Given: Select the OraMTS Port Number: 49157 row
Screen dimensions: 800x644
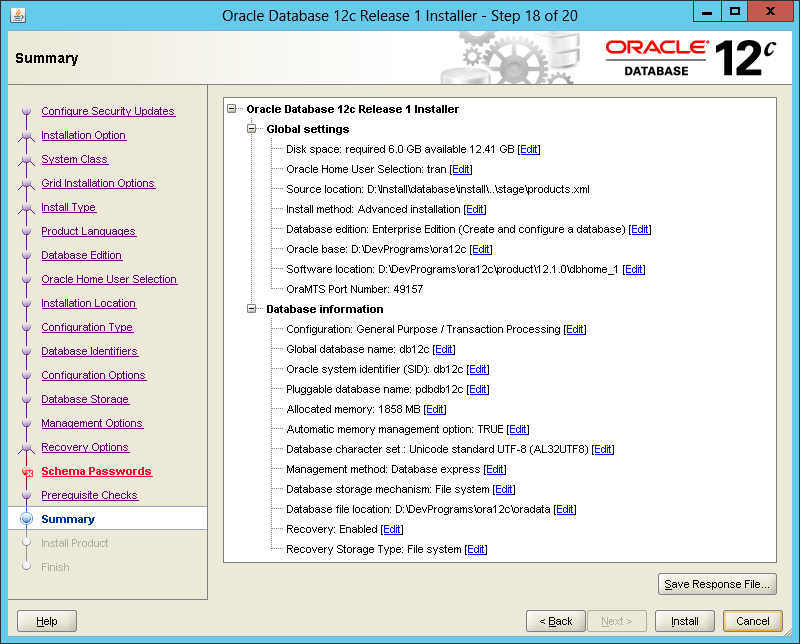Looking at the screenshot, I should [x=355, y=289].
